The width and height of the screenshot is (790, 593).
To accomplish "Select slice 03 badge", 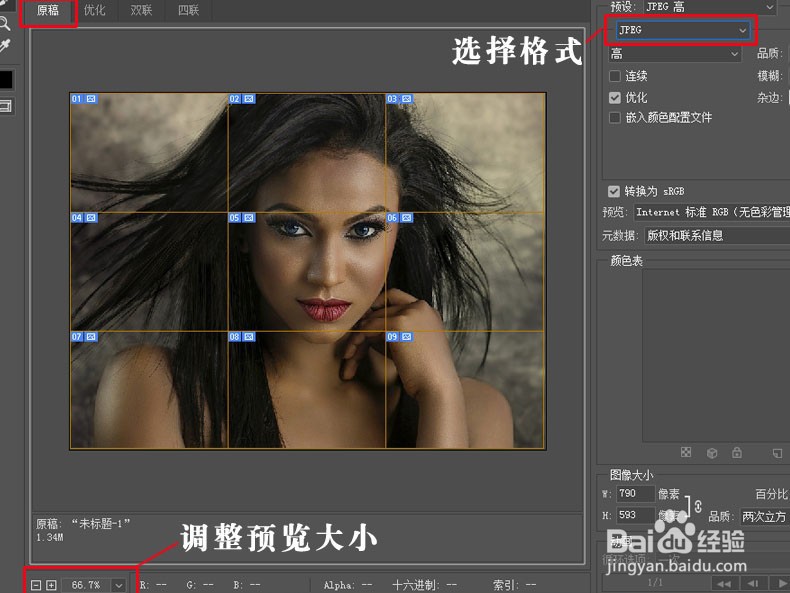I will pos(400,99).
